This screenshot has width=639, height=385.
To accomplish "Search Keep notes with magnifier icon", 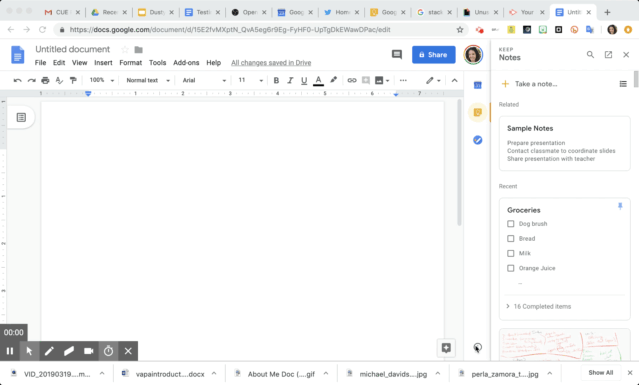I will coord(590,55).
